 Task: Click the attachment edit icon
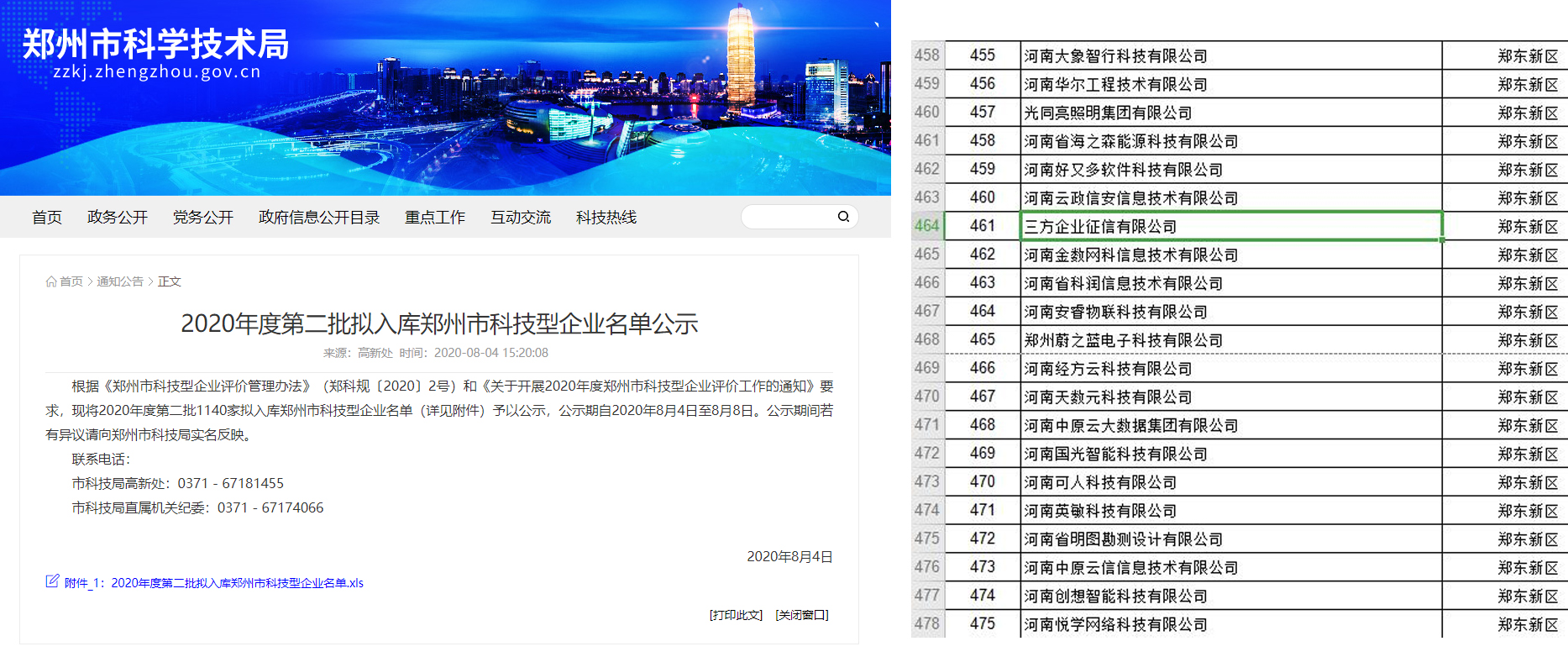click(52, 581)
